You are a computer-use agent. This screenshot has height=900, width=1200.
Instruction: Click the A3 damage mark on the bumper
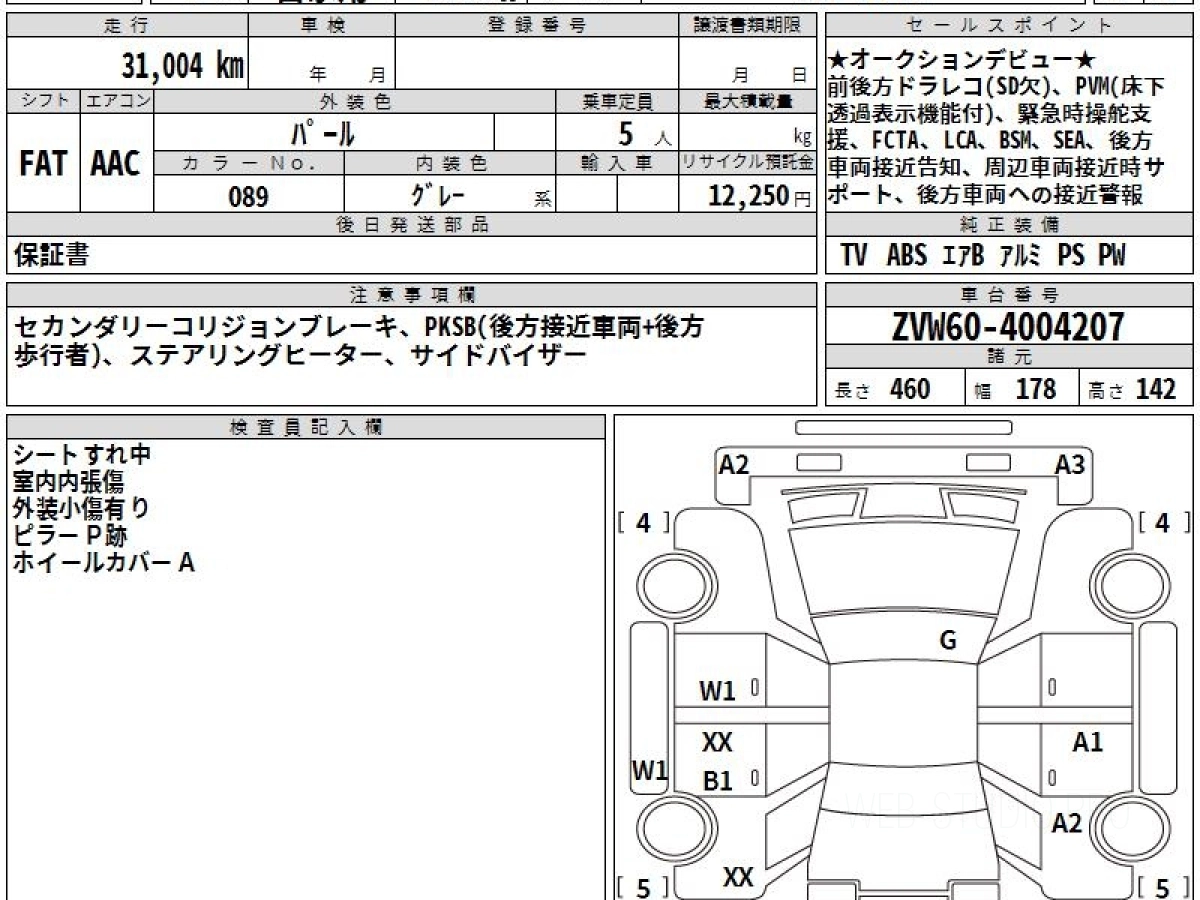pyautogui.click(x=1070, y=464)
